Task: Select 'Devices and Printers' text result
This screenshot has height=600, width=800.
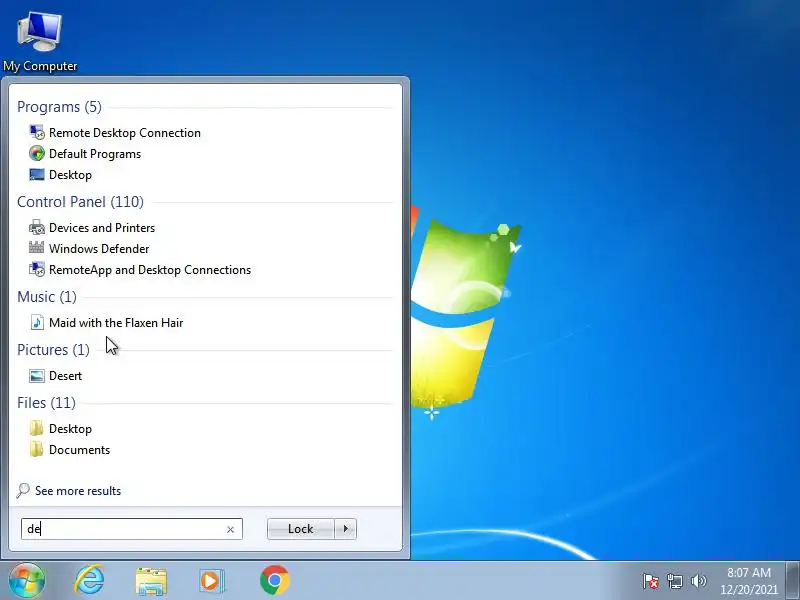Action: pos(102,228)
